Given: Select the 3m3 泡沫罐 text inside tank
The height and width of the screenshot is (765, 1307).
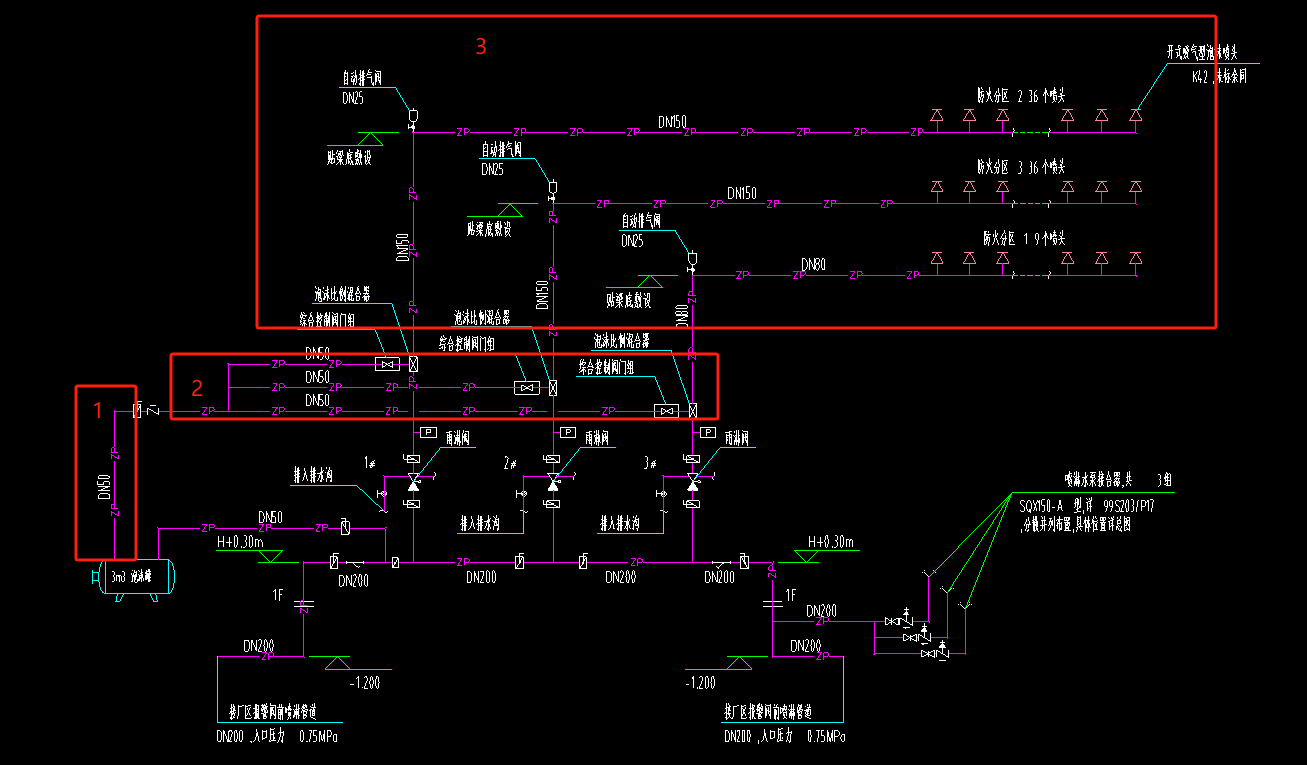Looking at the screenshot, I should [130, 577].
